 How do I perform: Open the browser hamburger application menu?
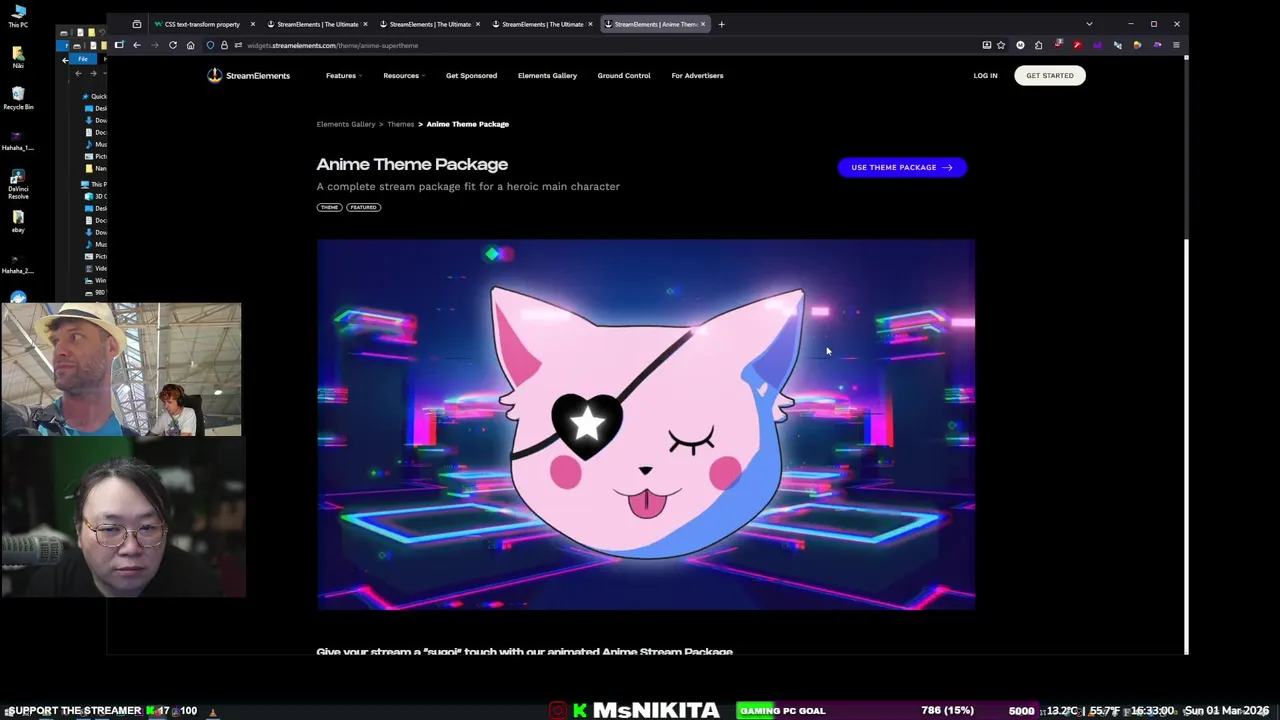pyautogui.click(x=1176, y=45)
